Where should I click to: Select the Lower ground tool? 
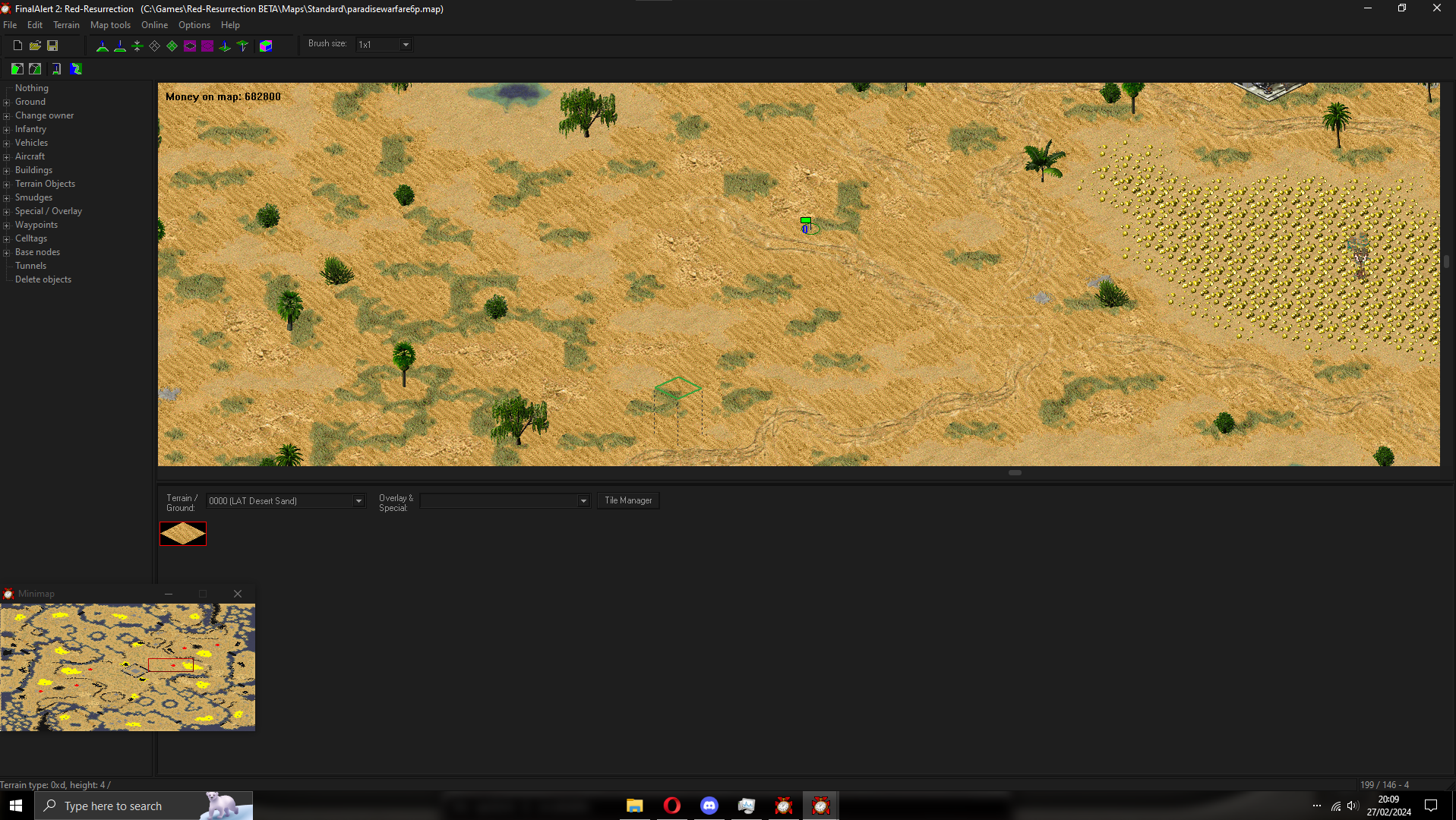pyautogui.click(x=120, y=46)
